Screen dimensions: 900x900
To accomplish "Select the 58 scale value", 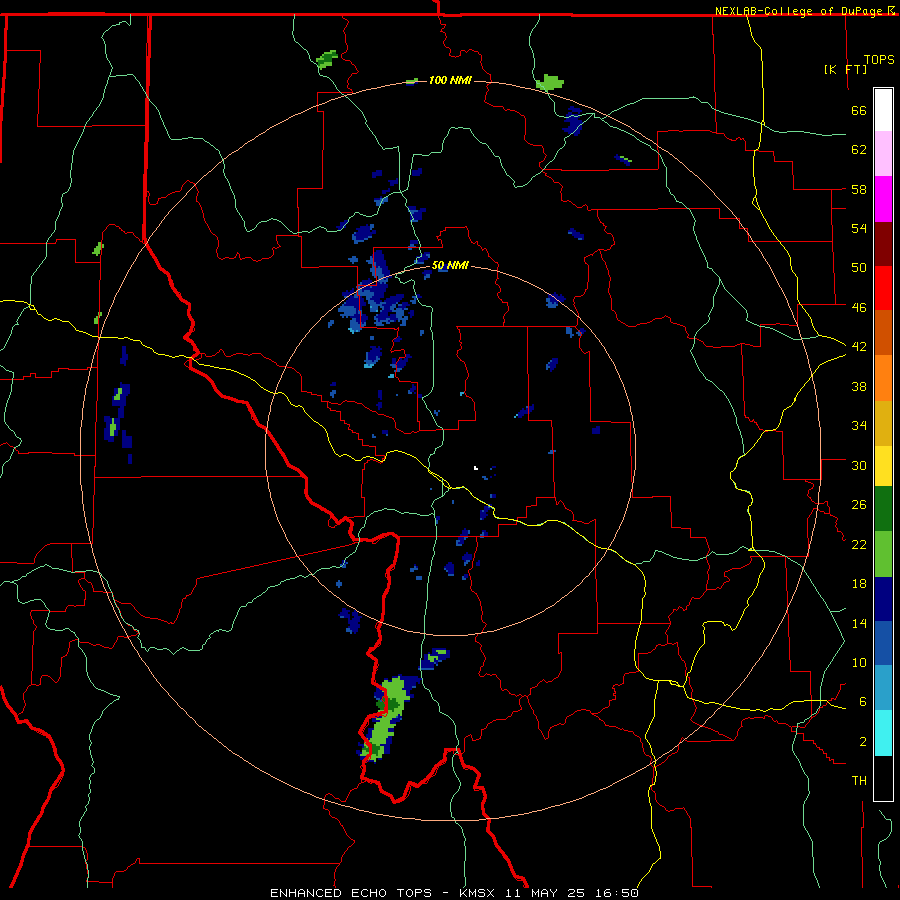I will 859,189.
